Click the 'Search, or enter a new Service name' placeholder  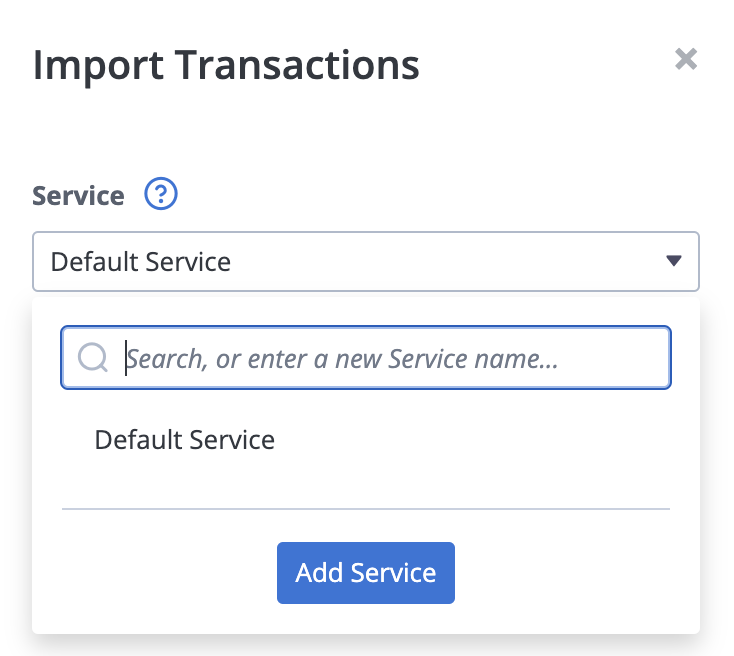point(342,359)
